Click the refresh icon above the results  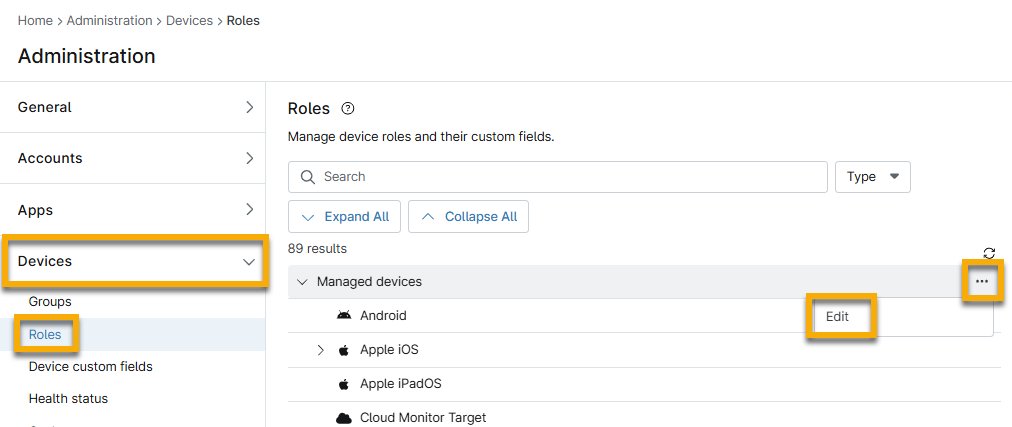tap(989, 253)
